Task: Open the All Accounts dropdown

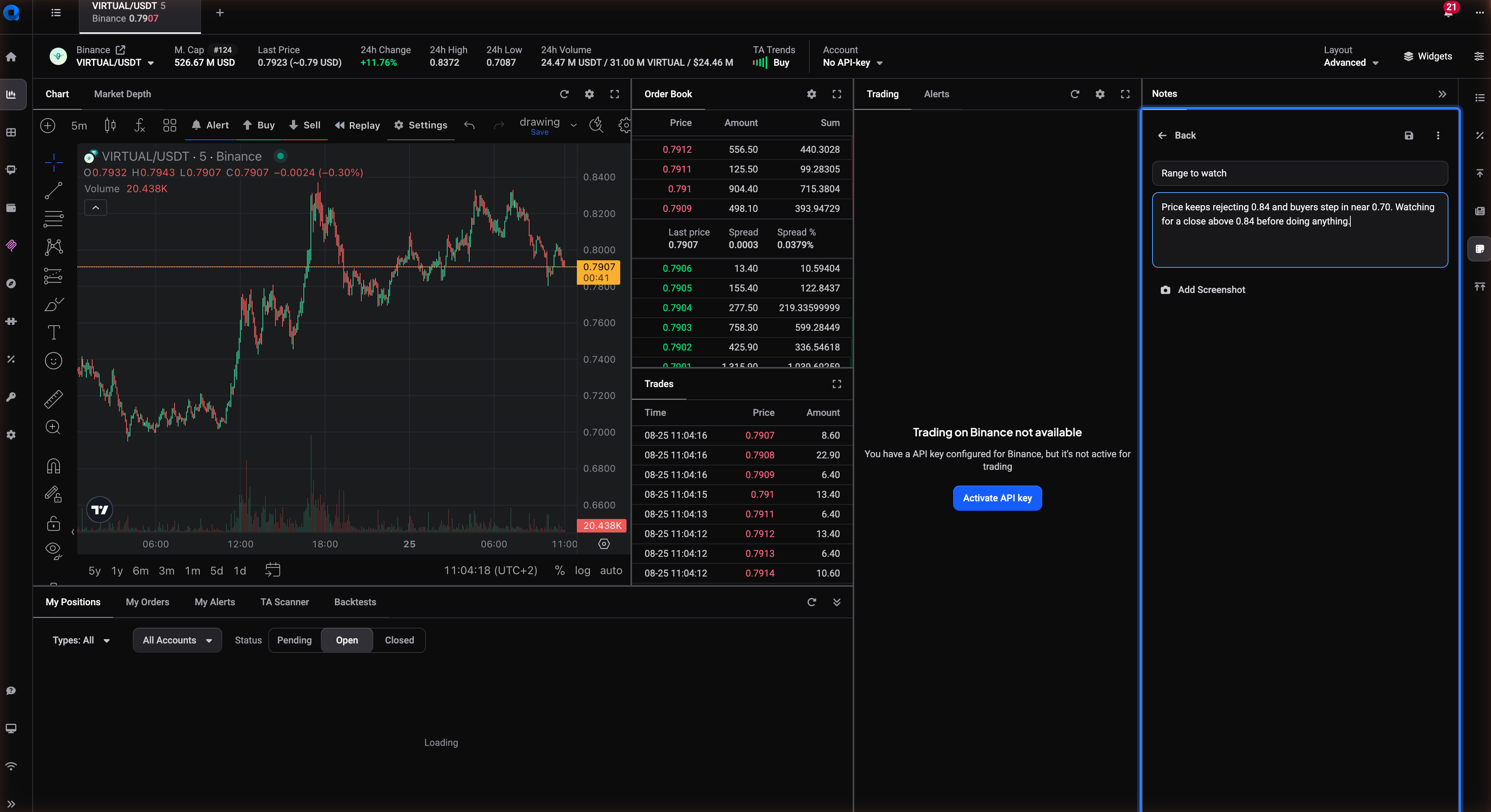Action: click(x=177, y=640)
